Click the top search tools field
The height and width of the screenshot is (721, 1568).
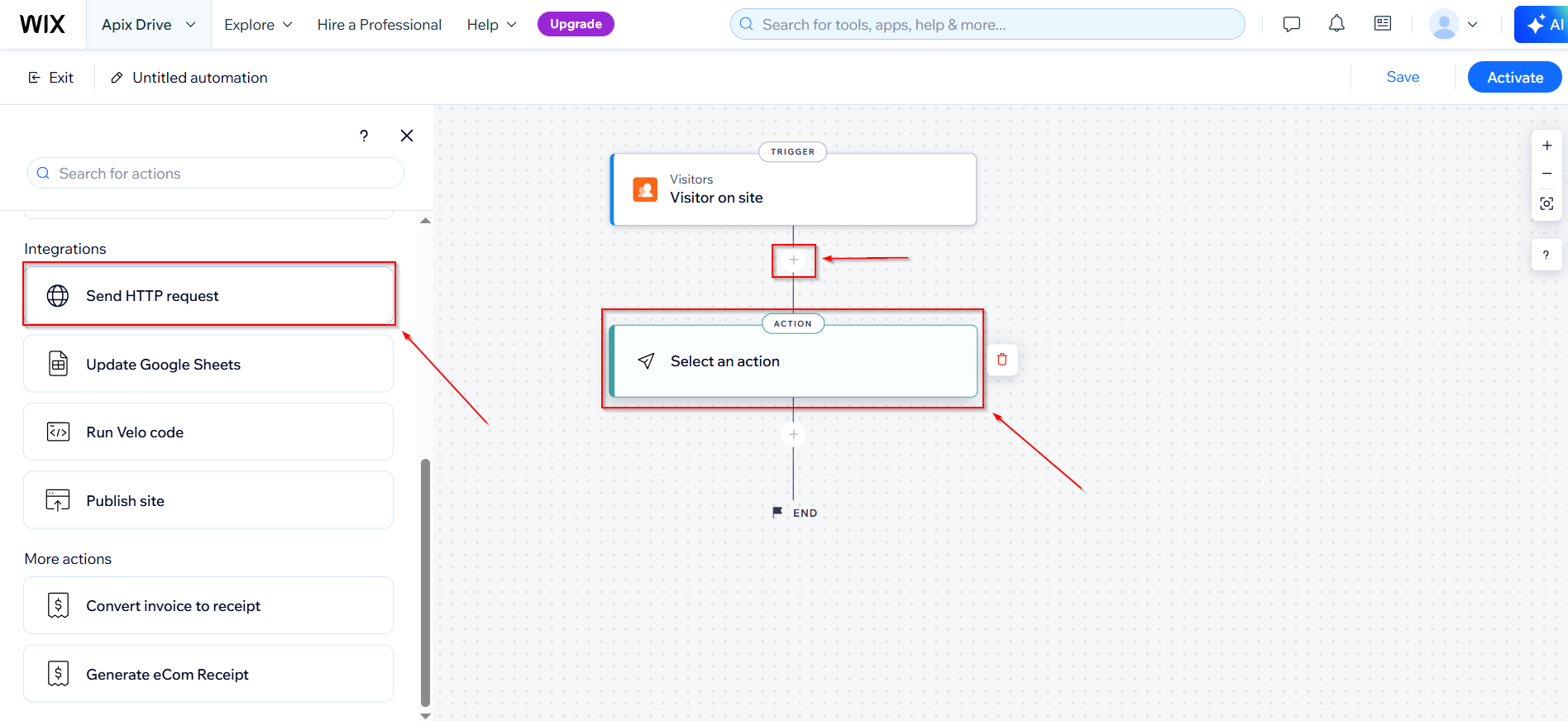coord(987,24)
